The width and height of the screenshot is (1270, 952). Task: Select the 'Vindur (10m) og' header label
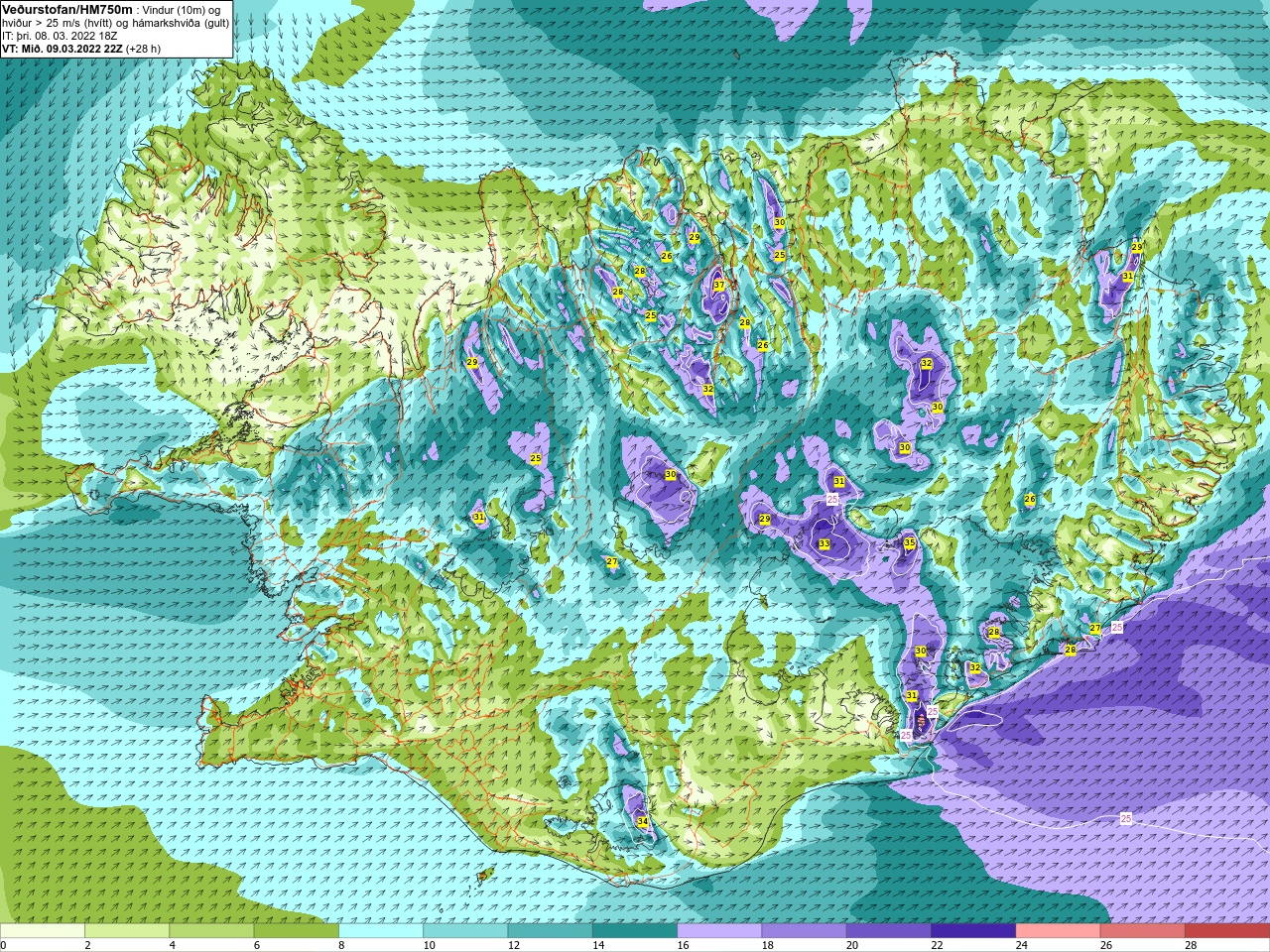[183, 10]
